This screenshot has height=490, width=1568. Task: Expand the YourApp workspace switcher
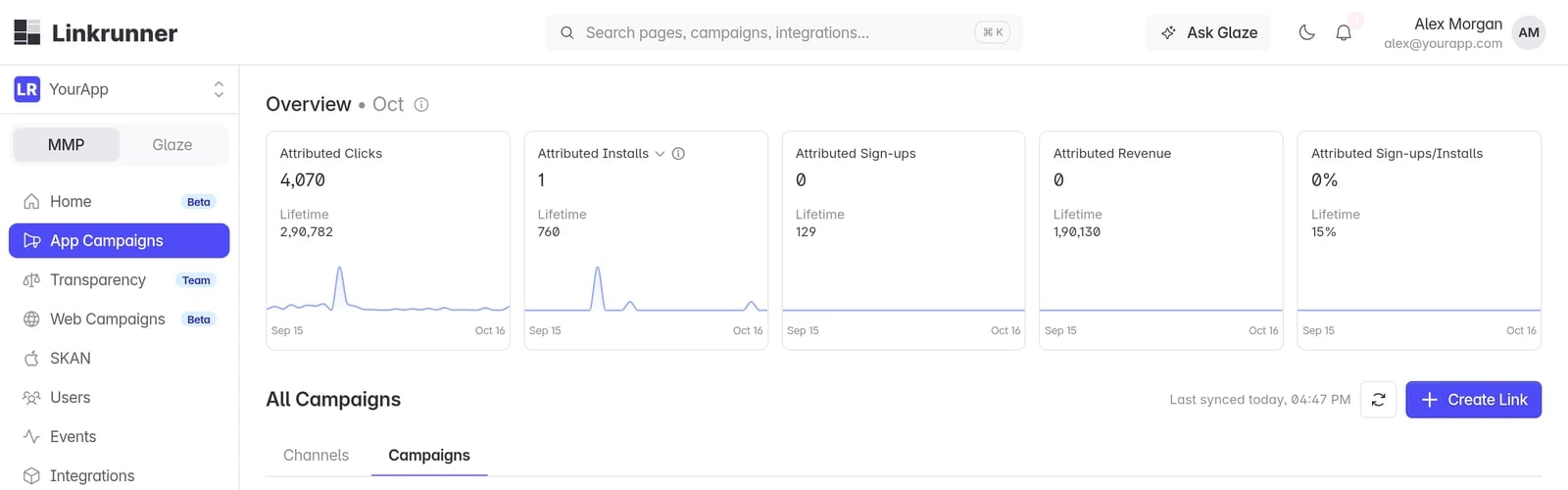[120, 89]
